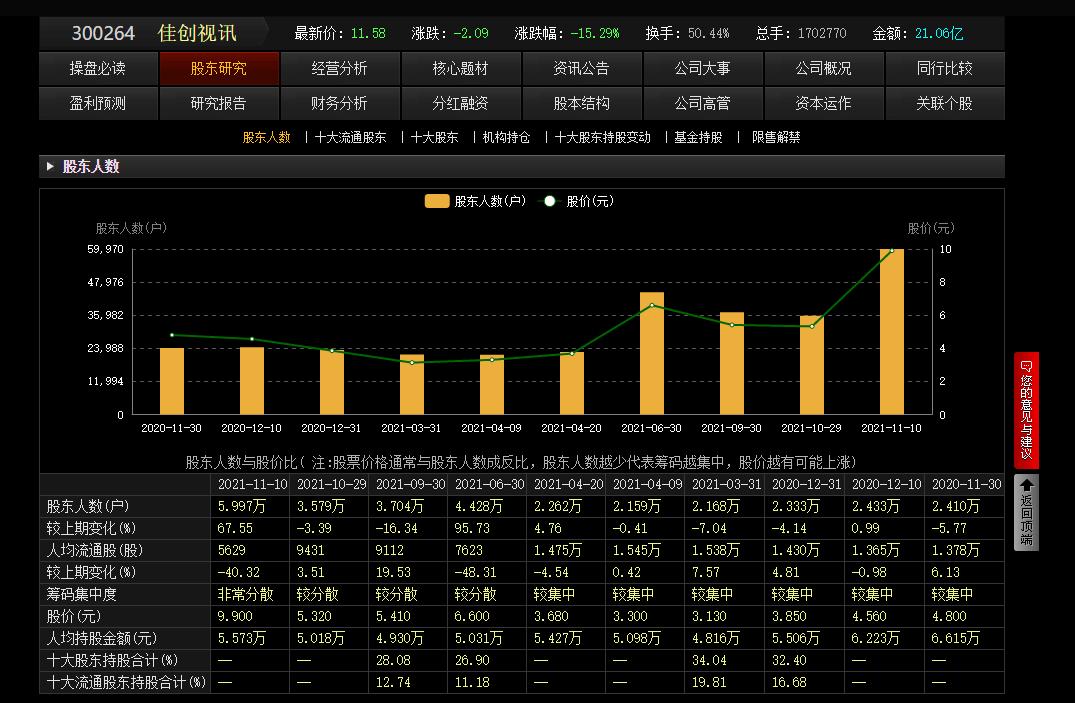Switch to the 同行比较 section

(x=944, y=69)
